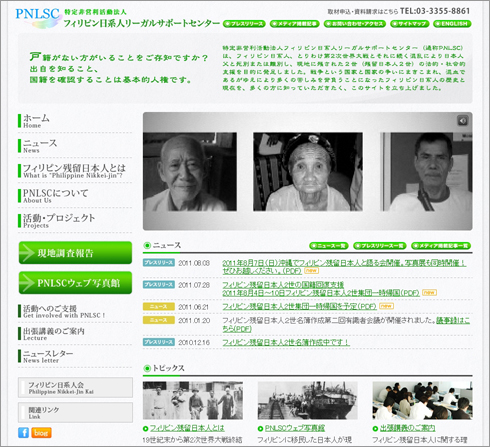Viewport: 490px width, 447px height.
Task: Open the プレスリリース header button
Action: pos(244,24)
